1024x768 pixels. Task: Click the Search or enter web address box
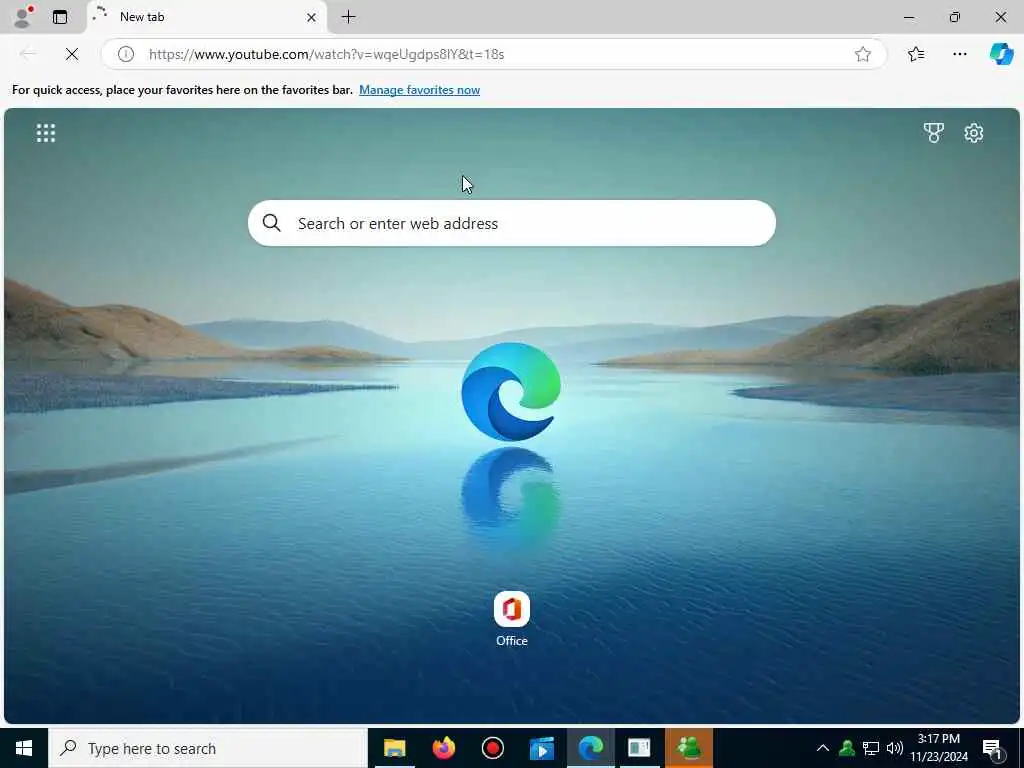coord(512,223)
